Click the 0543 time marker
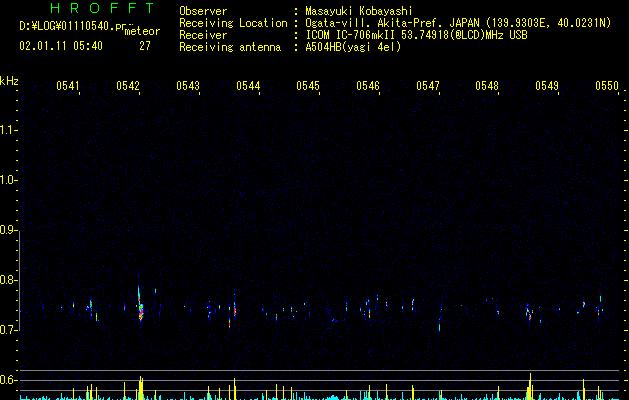Screen dimensions: 629x400 (188, 85)
